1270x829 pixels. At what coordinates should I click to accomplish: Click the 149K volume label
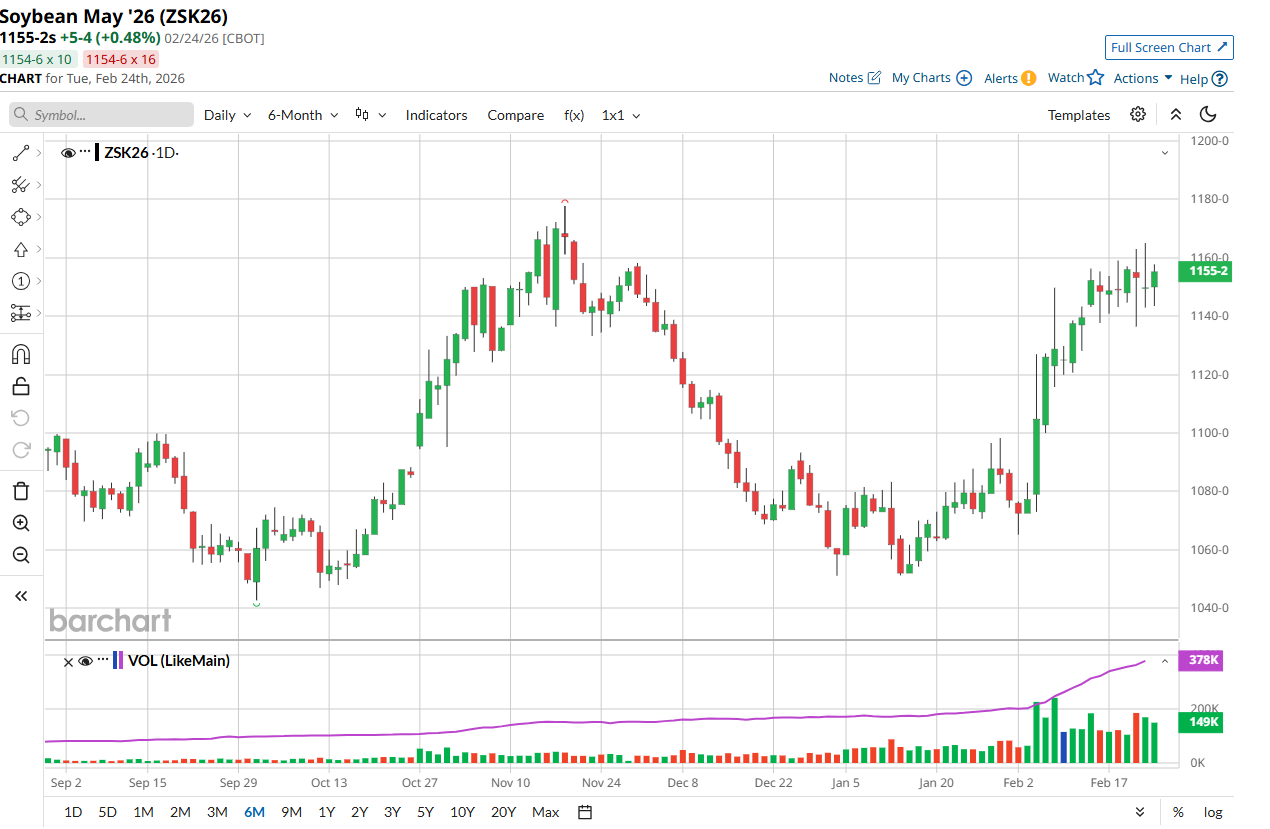coord(1200,722)
